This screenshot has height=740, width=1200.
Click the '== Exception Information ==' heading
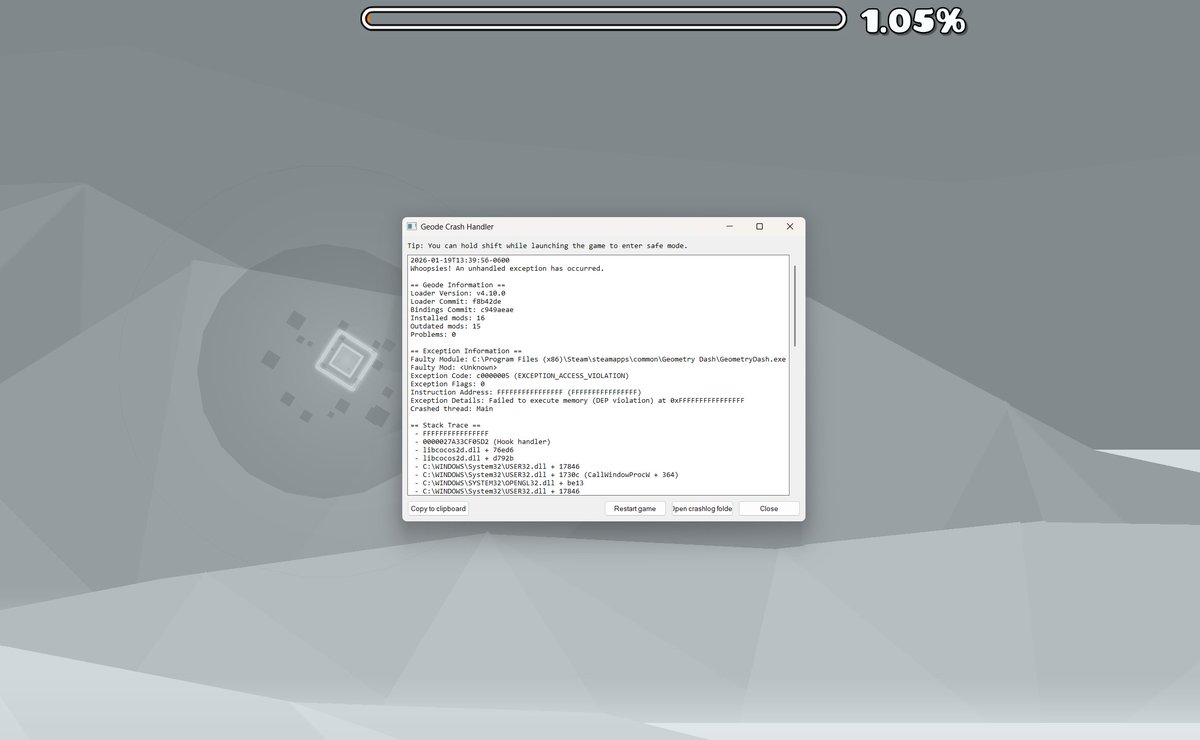point(466,351)
